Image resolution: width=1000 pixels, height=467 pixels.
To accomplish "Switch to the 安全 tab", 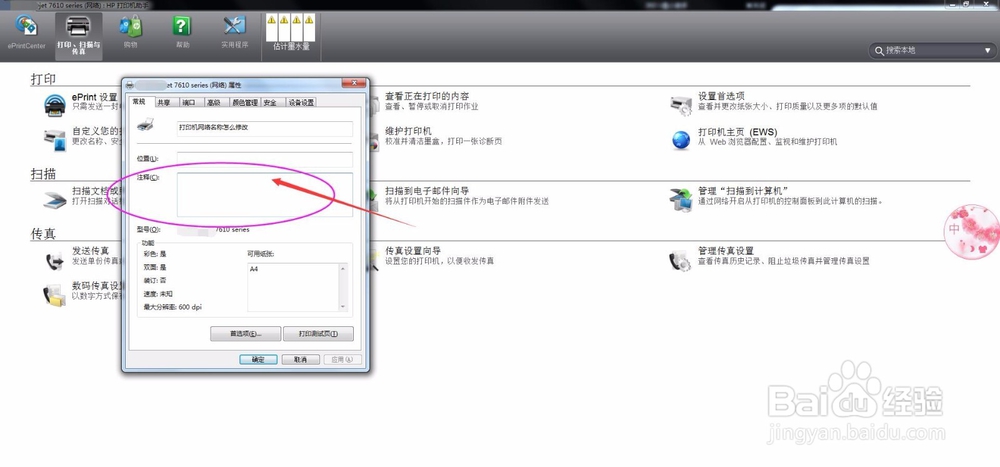I will (270, 103).
